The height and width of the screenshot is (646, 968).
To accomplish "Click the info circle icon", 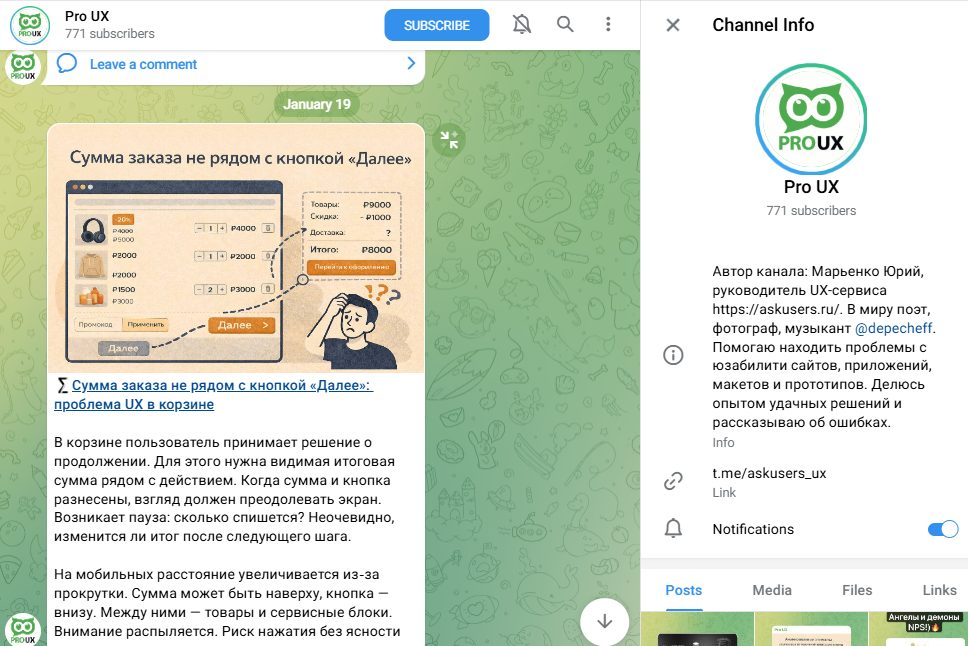I will coord(673,355).
